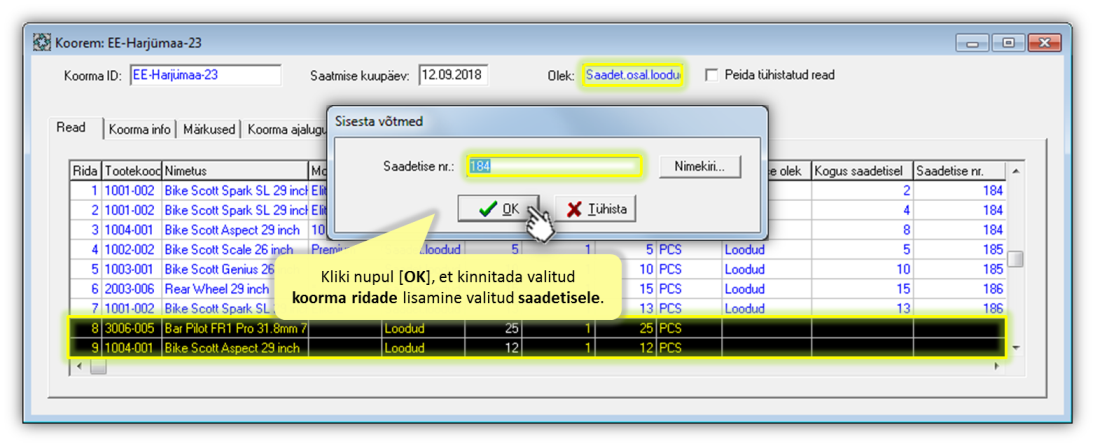
Task: Open the Märkused tab
Action: 209,129
